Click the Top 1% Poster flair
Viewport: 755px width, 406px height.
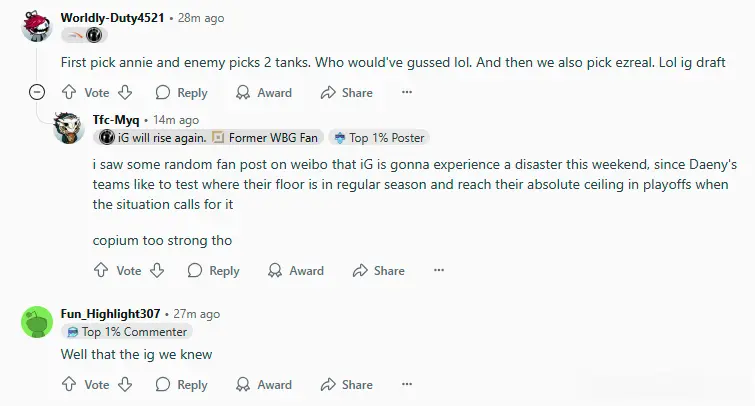378,137
